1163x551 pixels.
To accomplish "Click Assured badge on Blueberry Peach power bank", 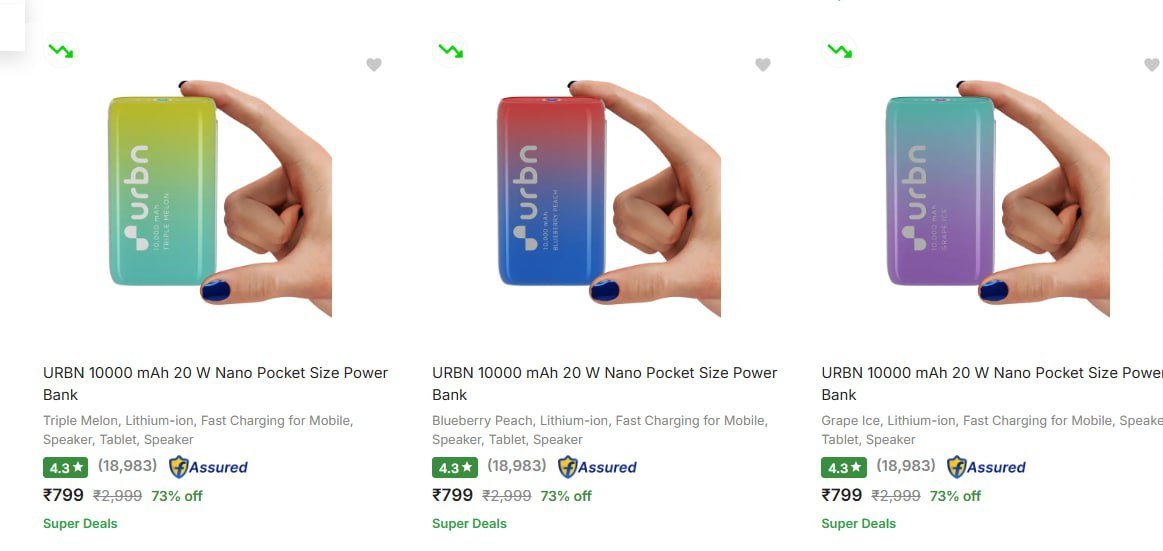I will [x=597, y=467].
